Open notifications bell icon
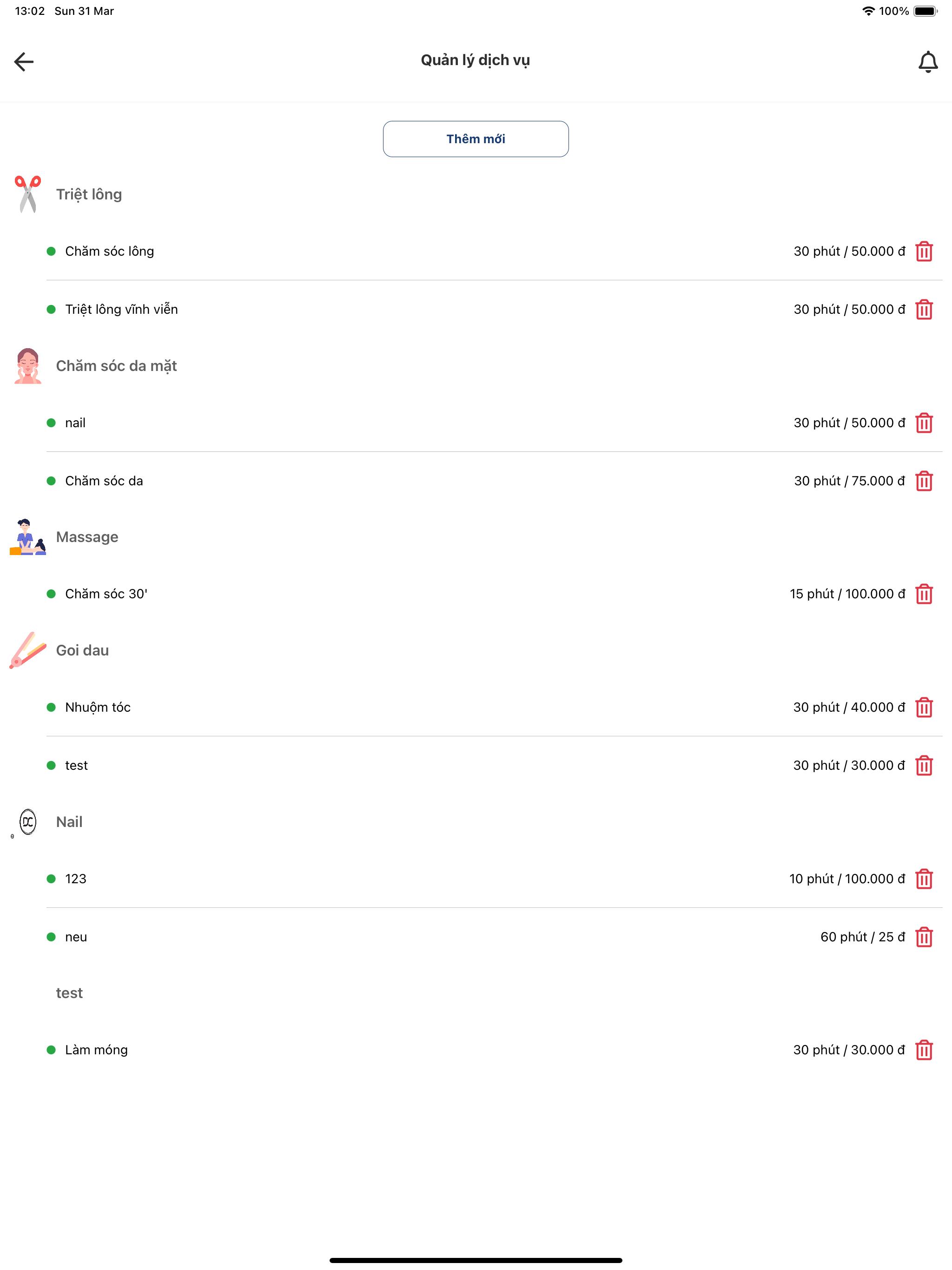The width and height of the screenshot is (952, 1270). pyautogui.click(x=928, y=61)
